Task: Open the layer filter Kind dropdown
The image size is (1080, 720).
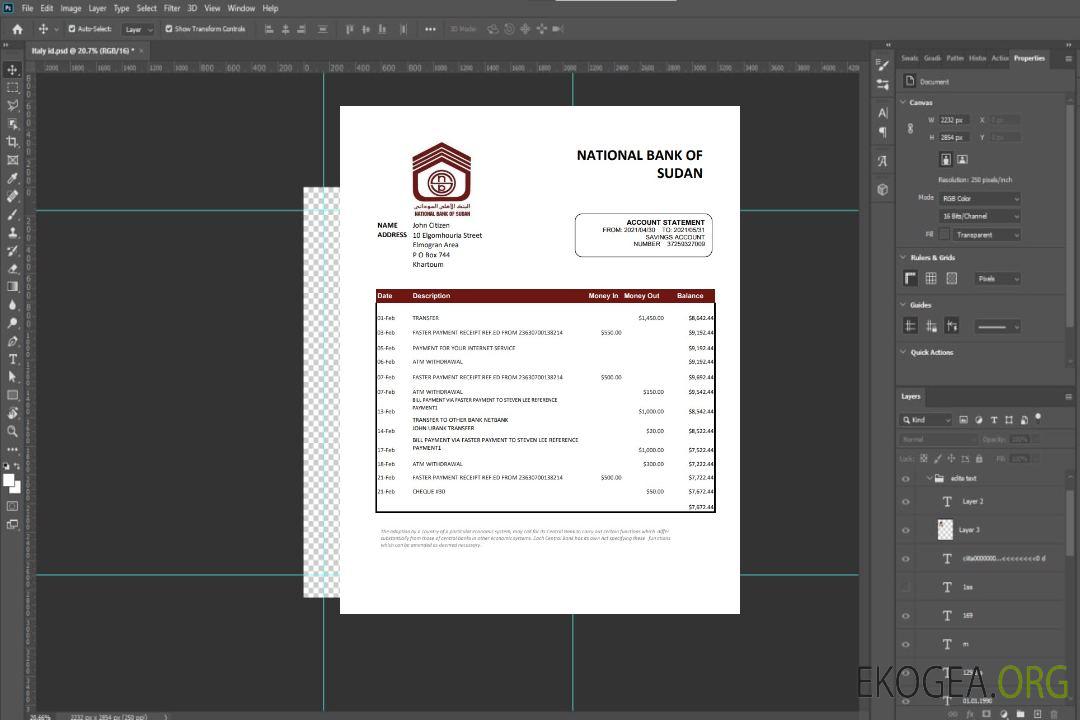Action: coord(926,420)
